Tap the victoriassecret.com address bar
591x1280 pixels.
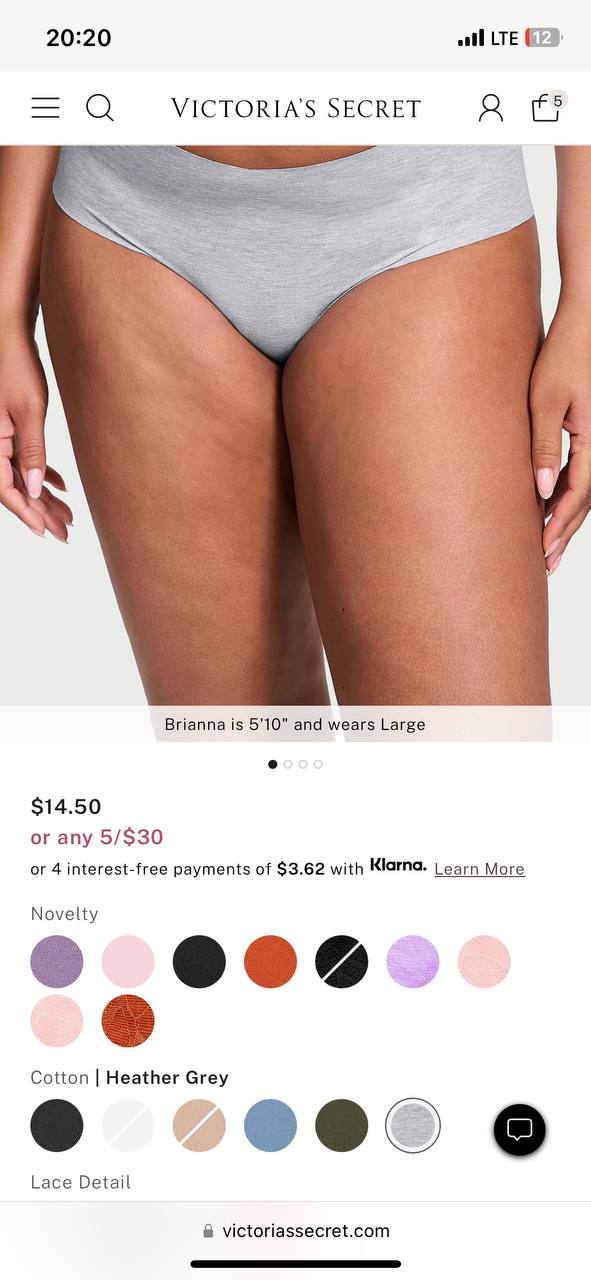click(296, 1231)
